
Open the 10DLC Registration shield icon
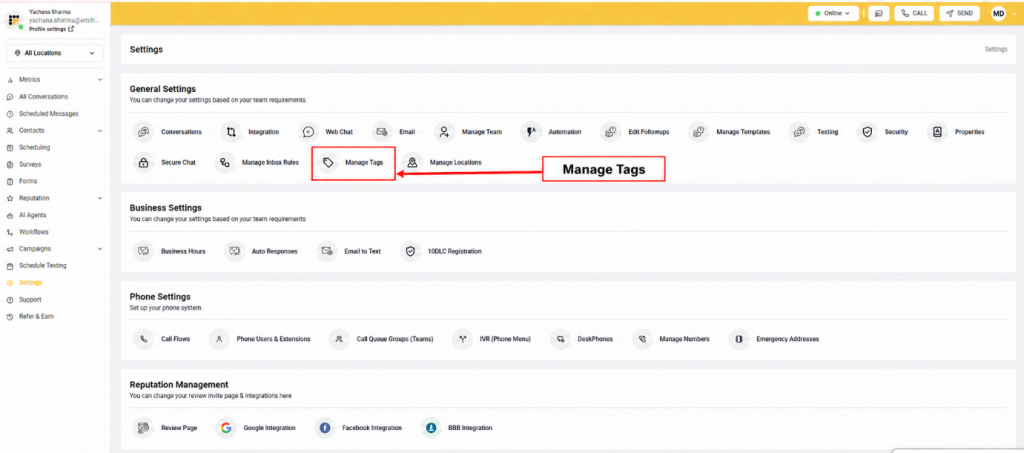410,251
